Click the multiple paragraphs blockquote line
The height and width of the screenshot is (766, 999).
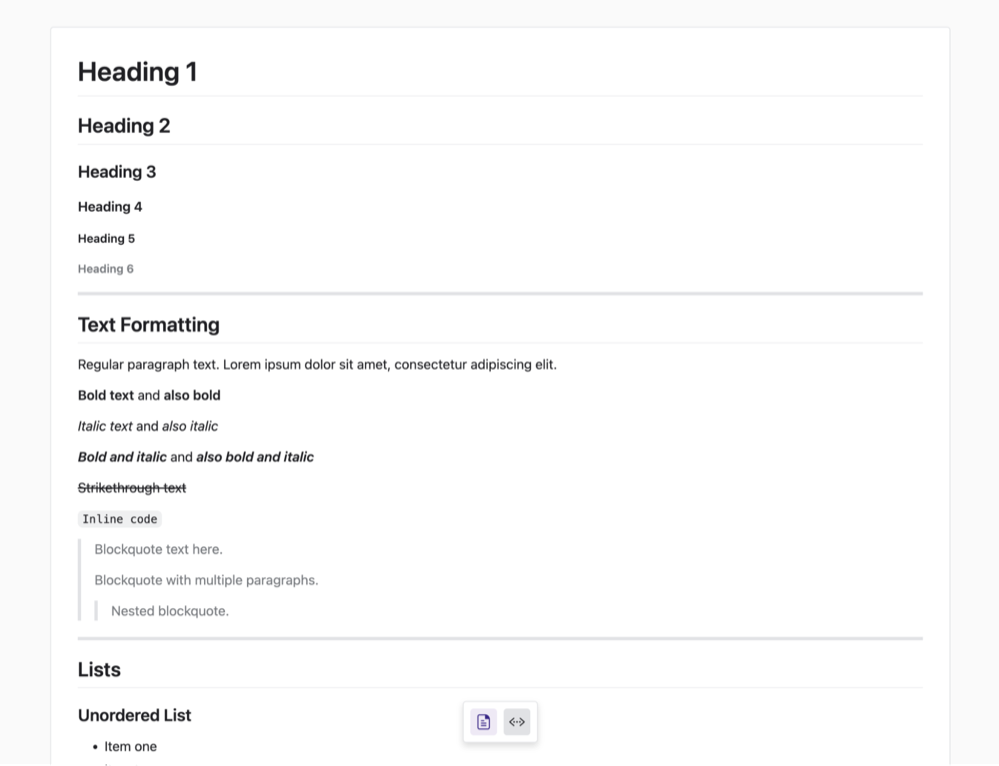pyautogui.click(x=206, y=581)
